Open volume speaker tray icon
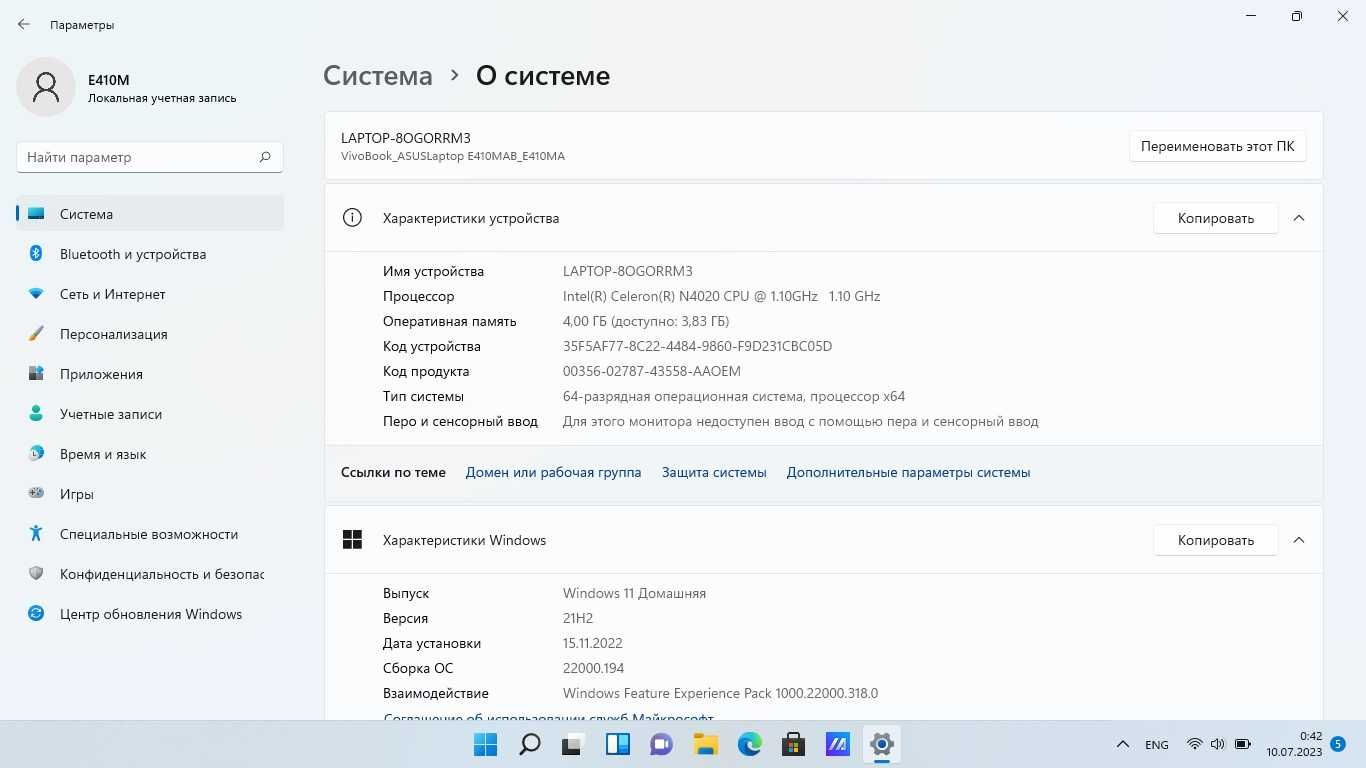The height and width of the screenshot is (768, 1366). pyautogui.click(x=1218, y=744)
